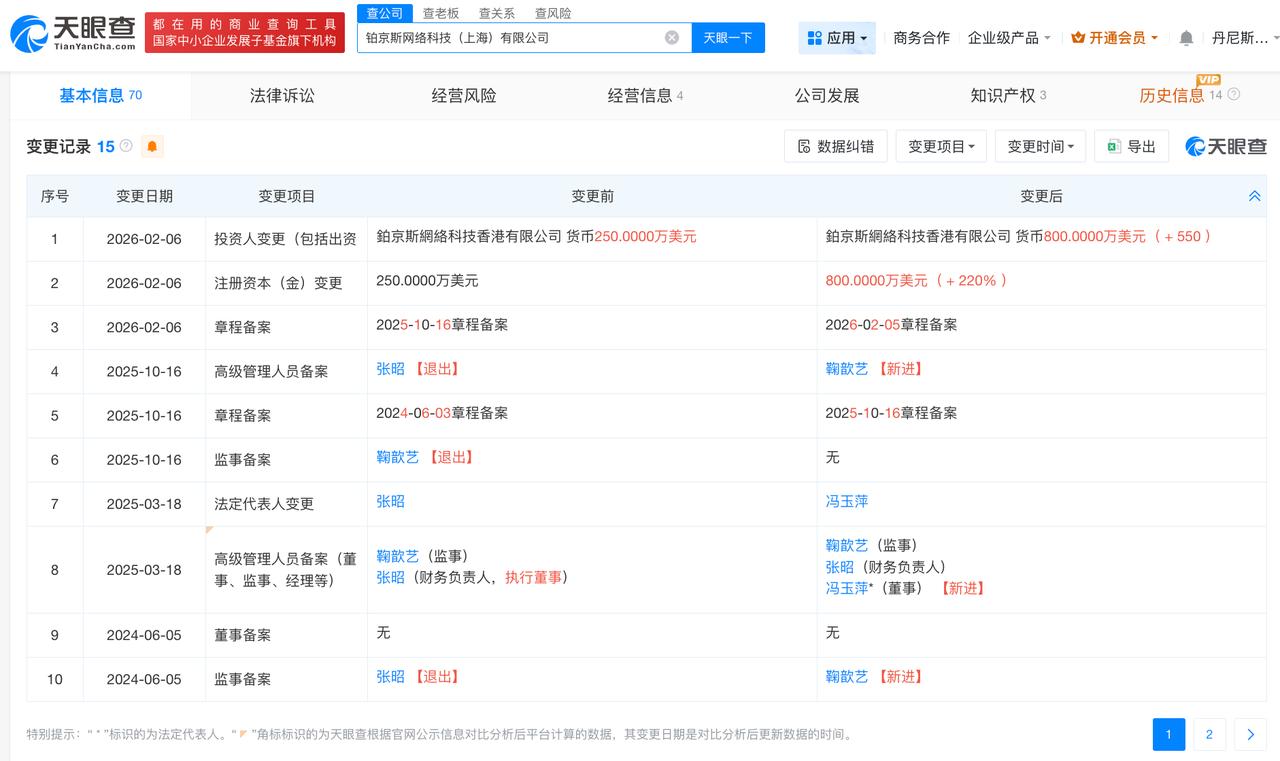Viewport: 1280px width, 761px height.
Task: Open the 公司发展 tab
Action: click(x=827, y=96)
